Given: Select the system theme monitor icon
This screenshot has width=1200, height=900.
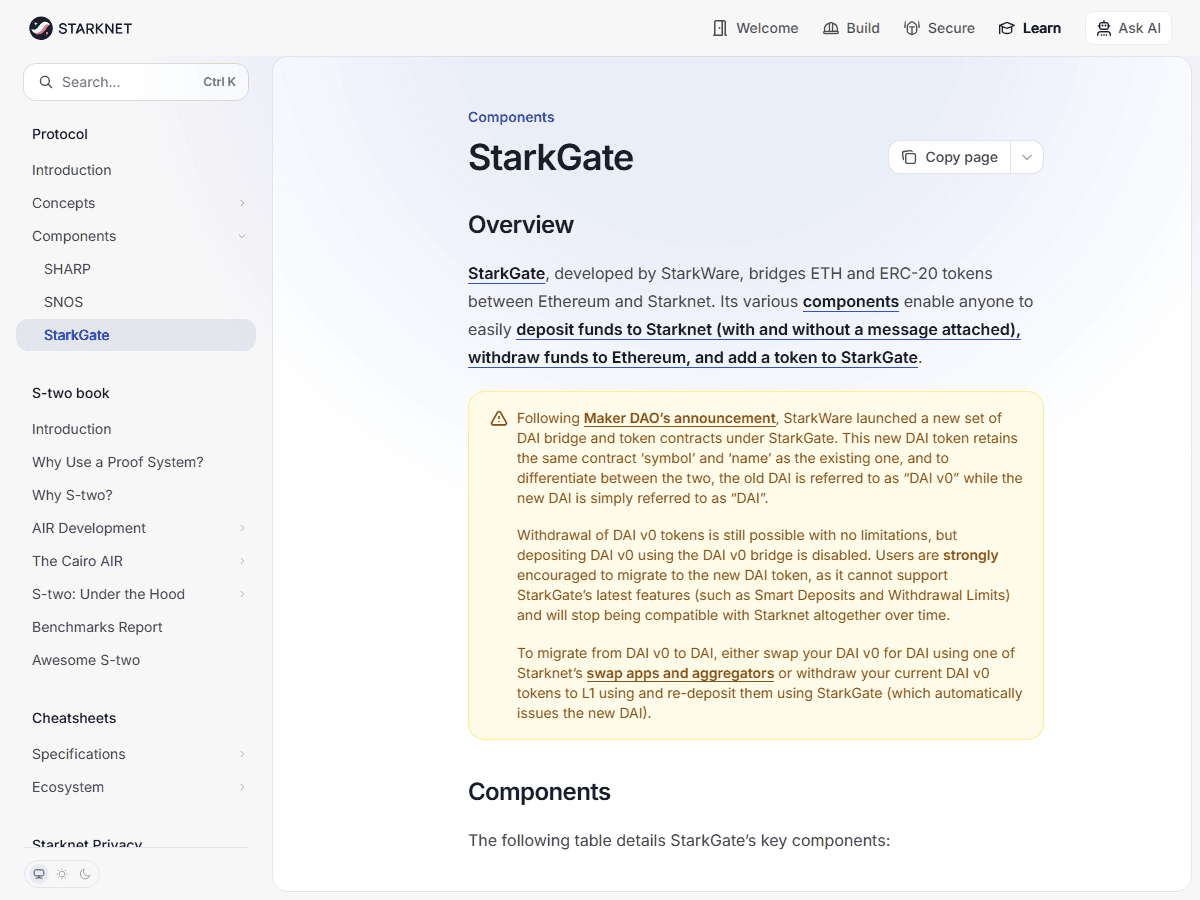Looking at the screenshot, I should click(39, 874).
